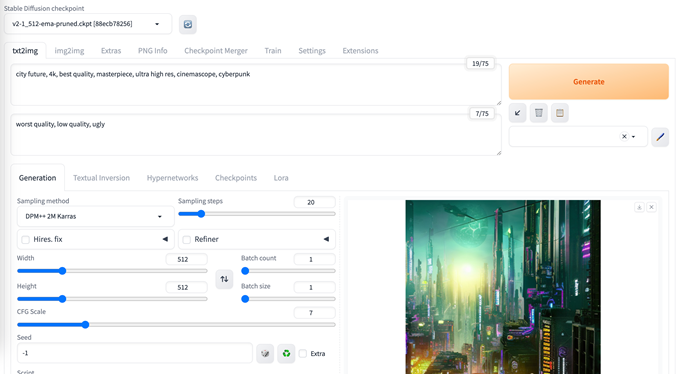Download the generated image

(x=639, y=207)
